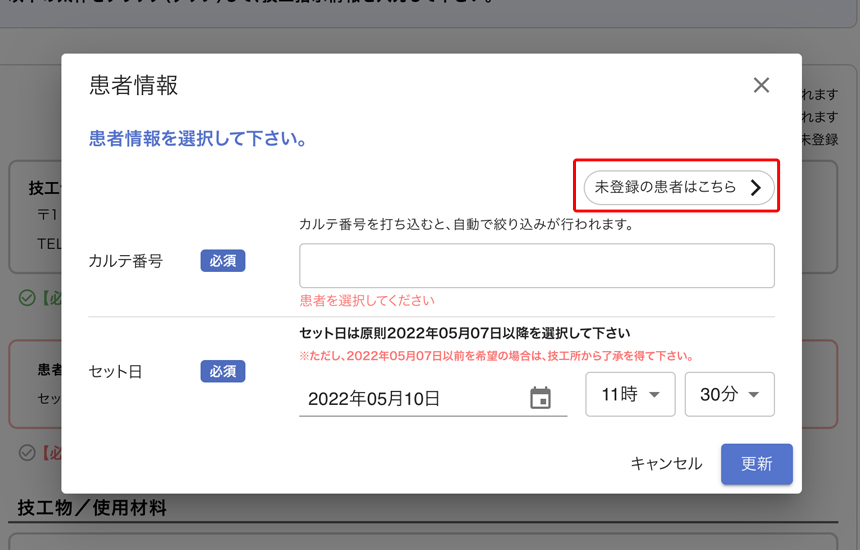Open the calendar icon for セット日
860x550 pixels.
point(540,398)
